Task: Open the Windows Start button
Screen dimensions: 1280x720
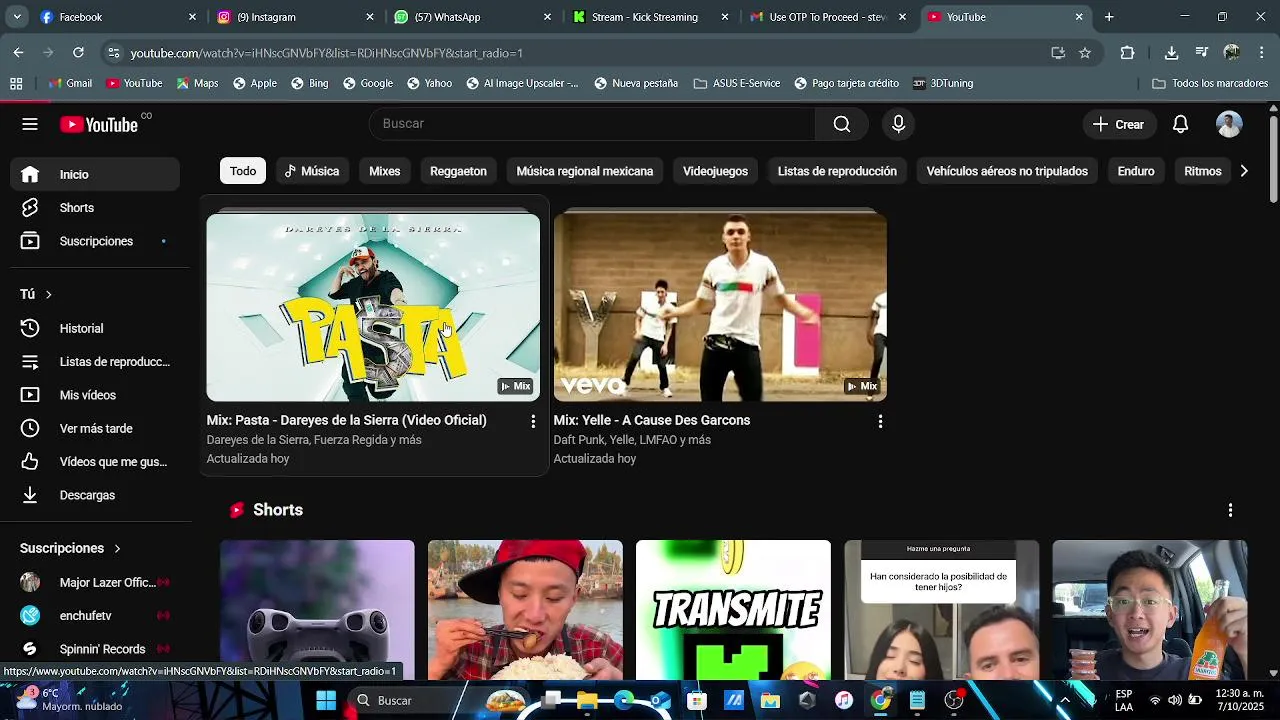Action: pyautogui.click(x=326, y=700)
